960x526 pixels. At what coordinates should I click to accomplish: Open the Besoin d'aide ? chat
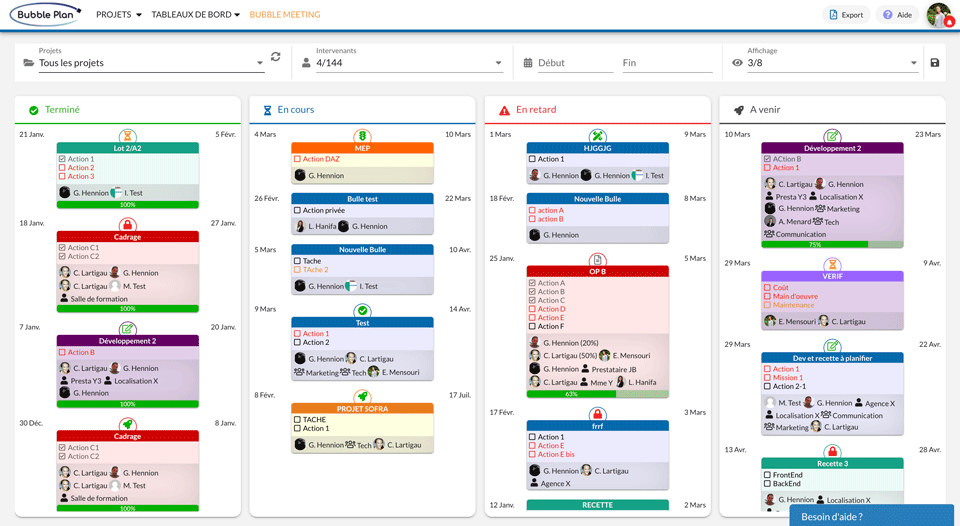[874, 516]
